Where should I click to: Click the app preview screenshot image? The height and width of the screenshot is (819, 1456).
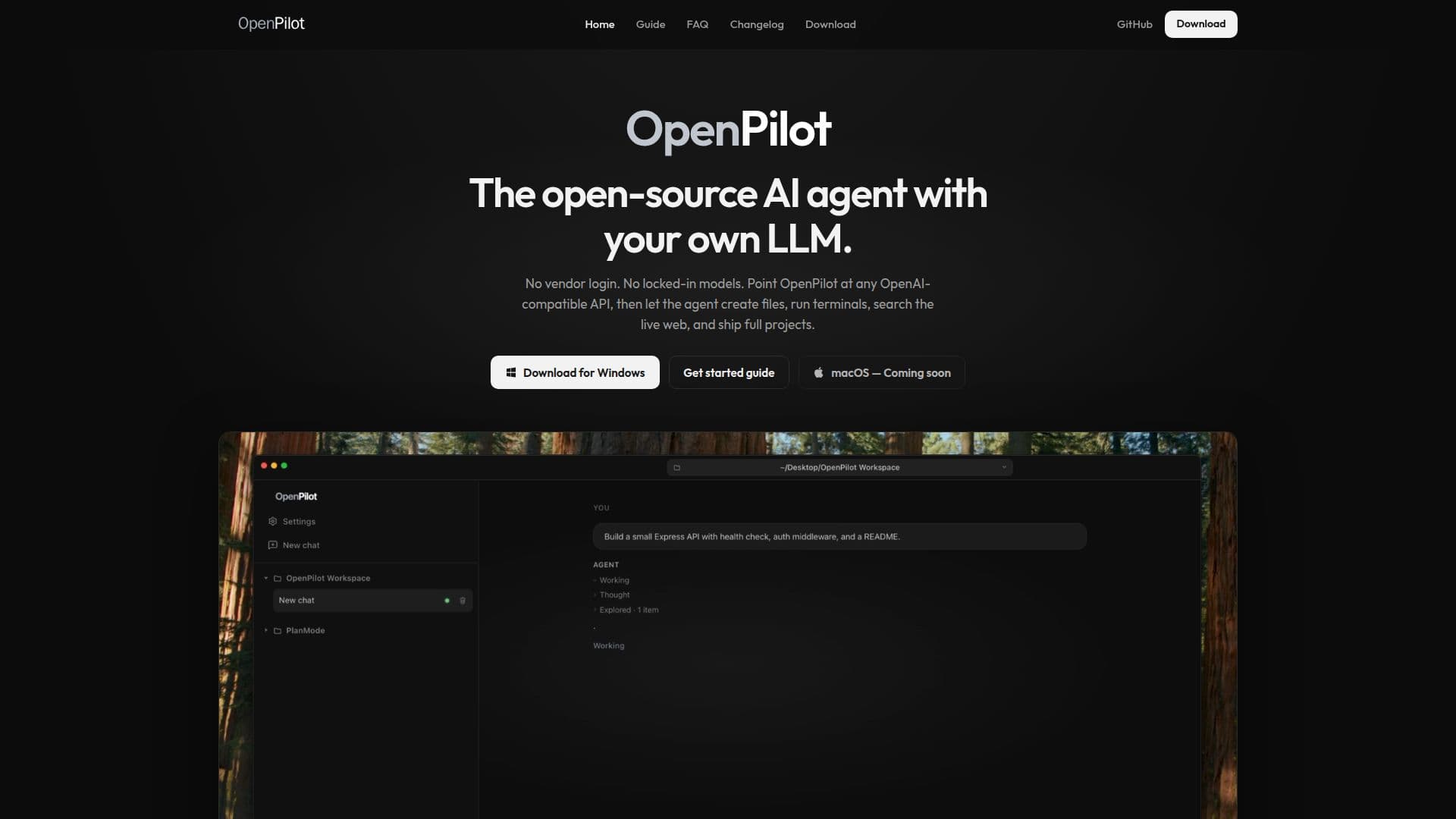(727, 626)
